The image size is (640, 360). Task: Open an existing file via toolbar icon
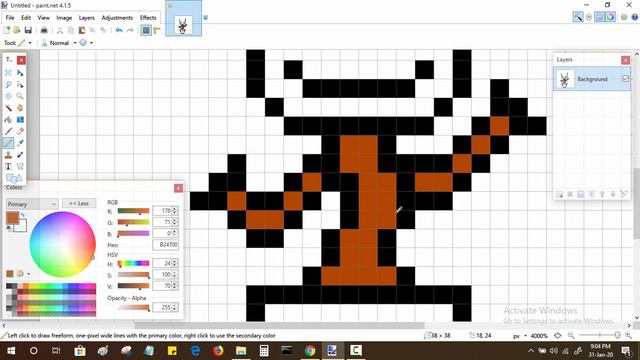17,30
